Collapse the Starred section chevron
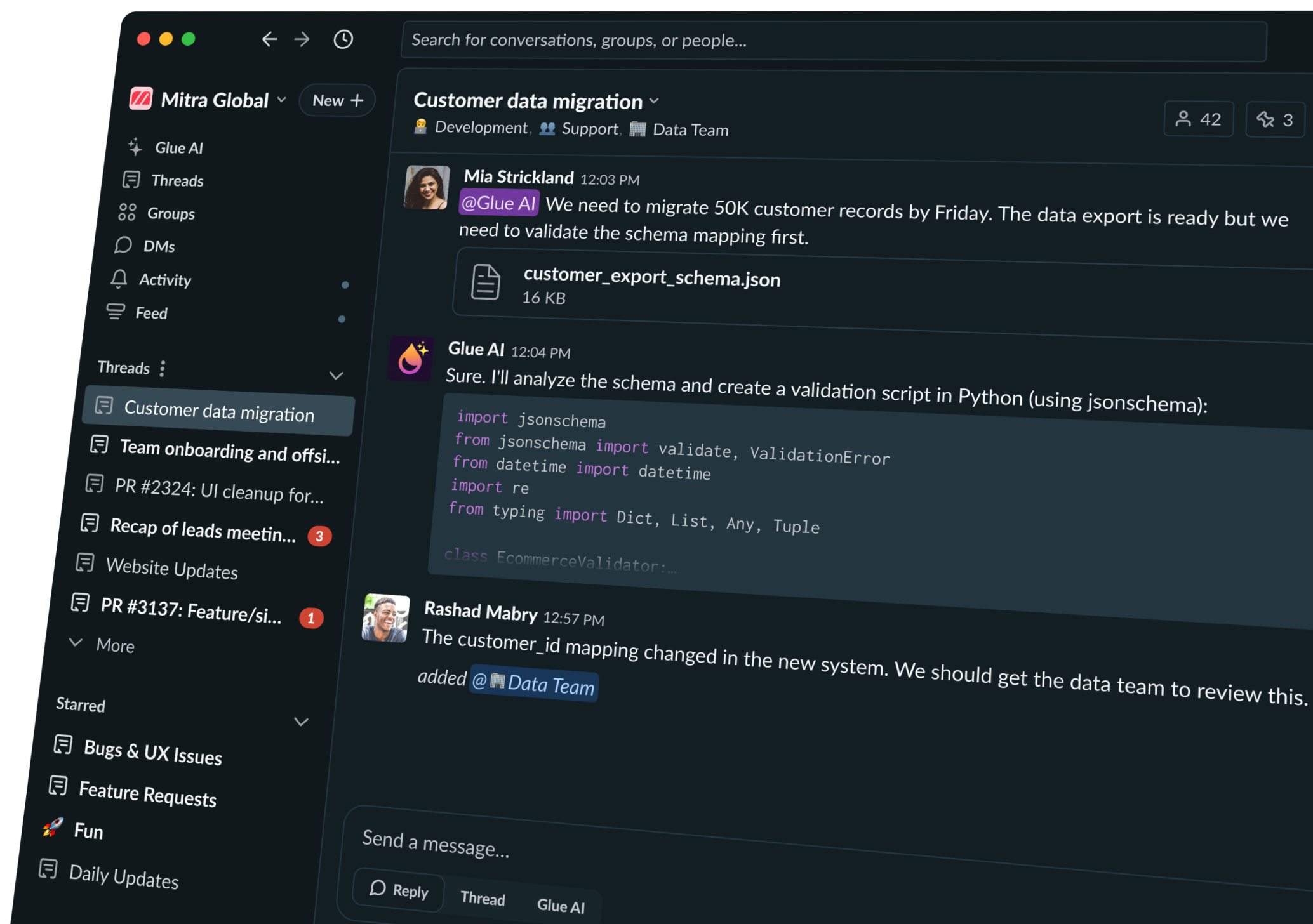The height and width of the screenshot is (924, 1313). click(302, 722)
